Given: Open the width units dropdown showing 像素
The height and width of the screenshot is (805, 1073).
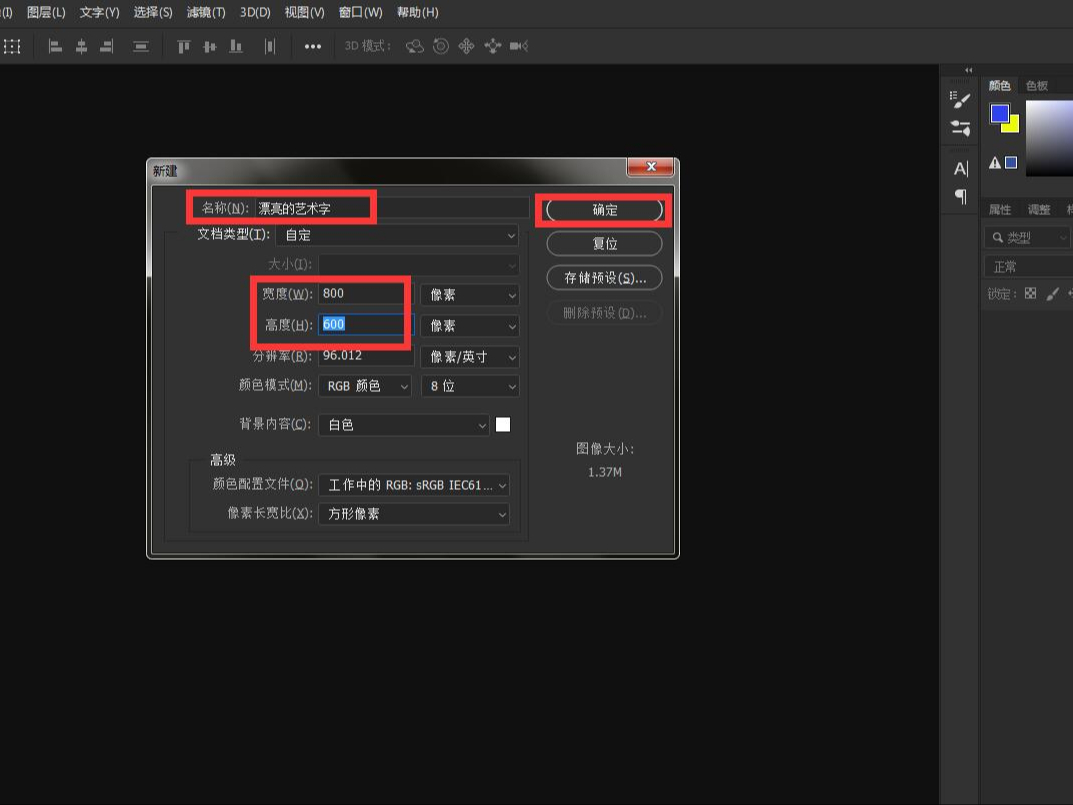Looking at the screenshot, I should (x=469, y=294).
